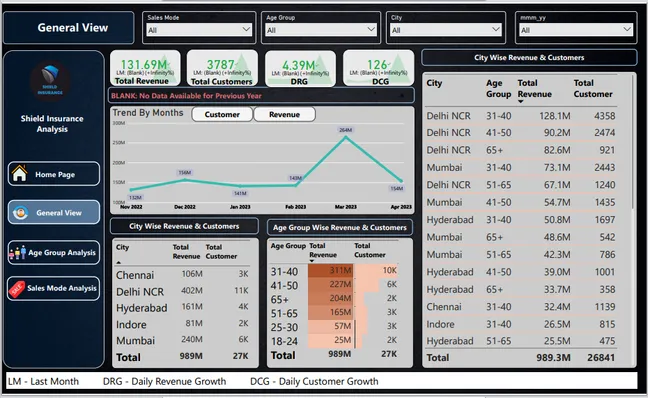The image size is (650, 398).
Task: Select Hyderabad 41-50 row with 39.0M
Action: tap(521, 272)
